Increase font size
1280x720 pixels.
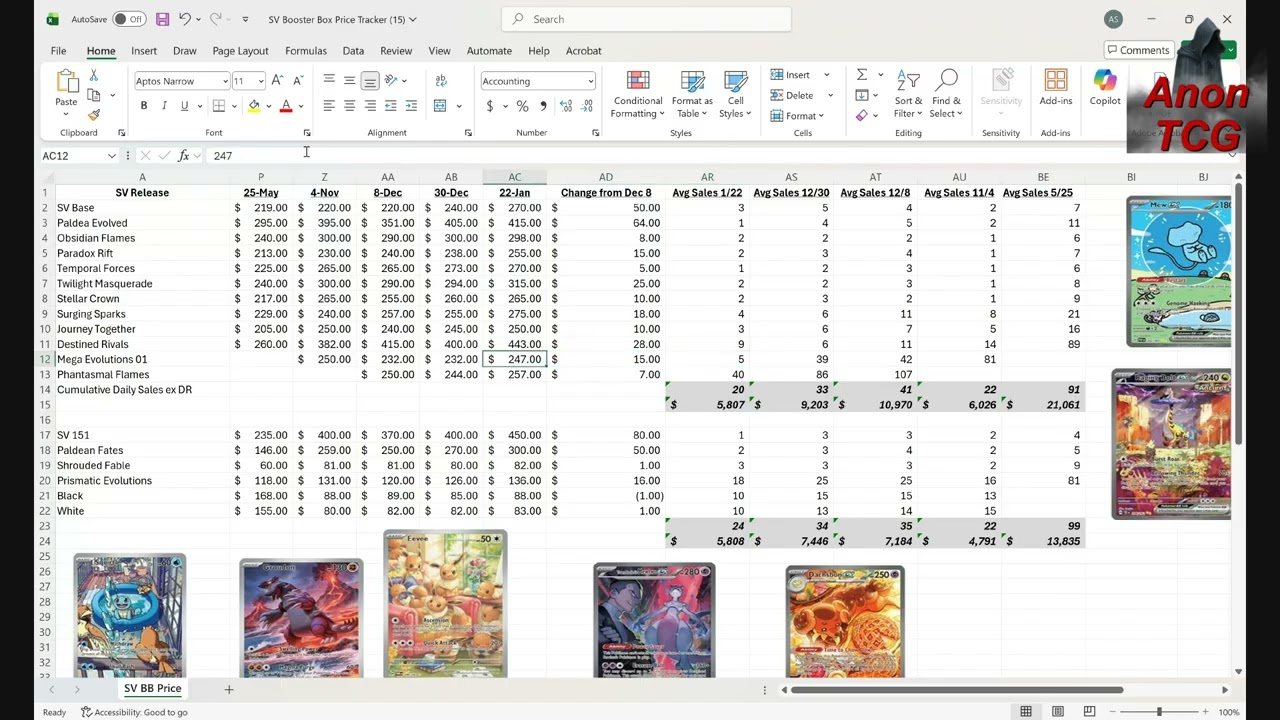277,81
